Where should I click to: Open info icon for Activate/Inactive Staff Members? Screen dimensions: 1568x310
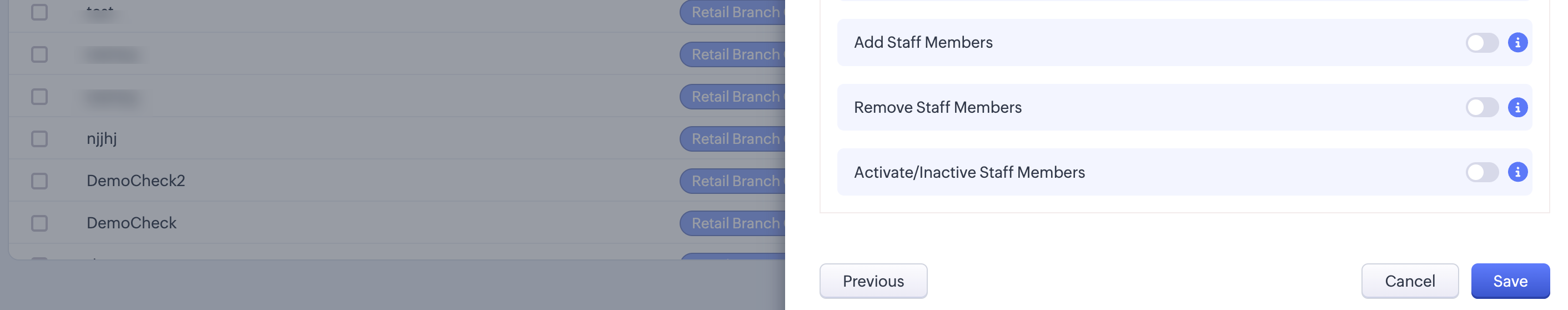pos(1517,172)
